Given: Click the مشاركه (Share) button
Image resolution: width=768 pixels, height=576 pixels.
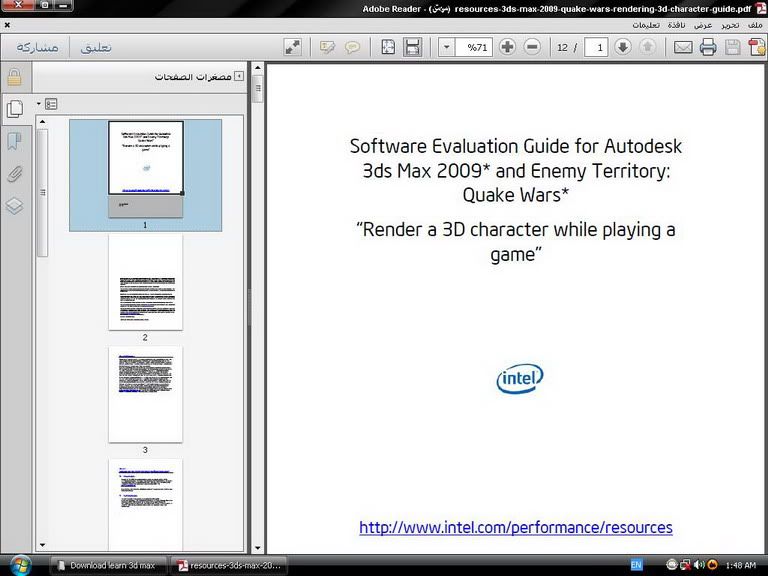Looking at the screenshot, I should point(37,48).
